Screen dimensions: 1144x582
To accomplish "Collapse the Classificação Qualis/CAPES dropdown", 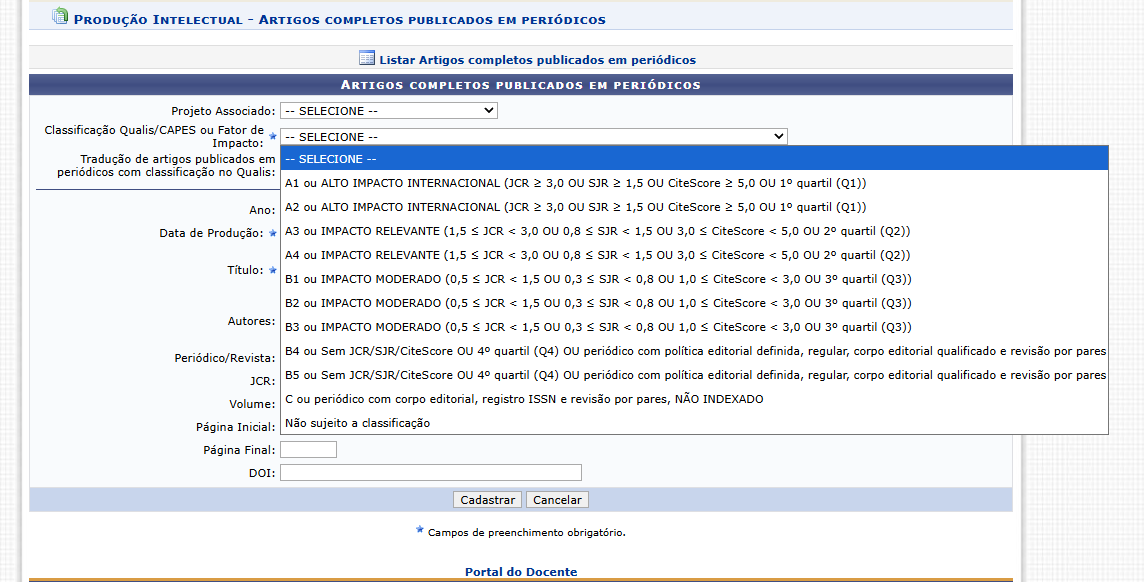I will (x=533, y=136).
